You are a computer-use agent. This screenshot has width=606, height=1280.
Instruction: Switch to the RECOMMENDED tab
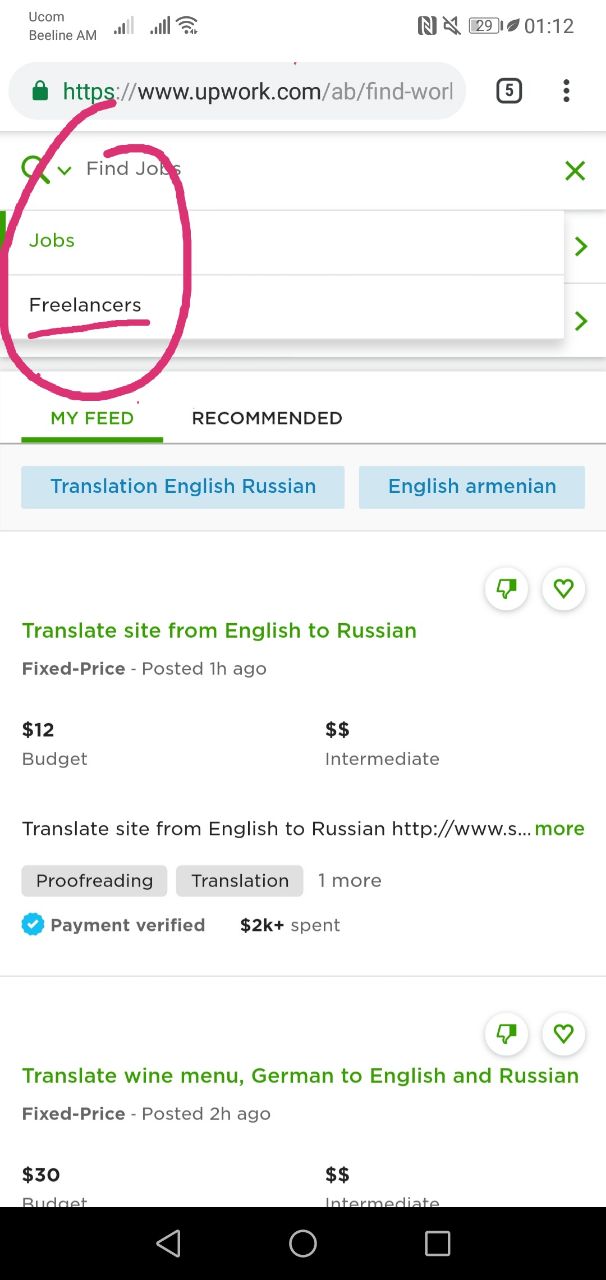point(267,418)
